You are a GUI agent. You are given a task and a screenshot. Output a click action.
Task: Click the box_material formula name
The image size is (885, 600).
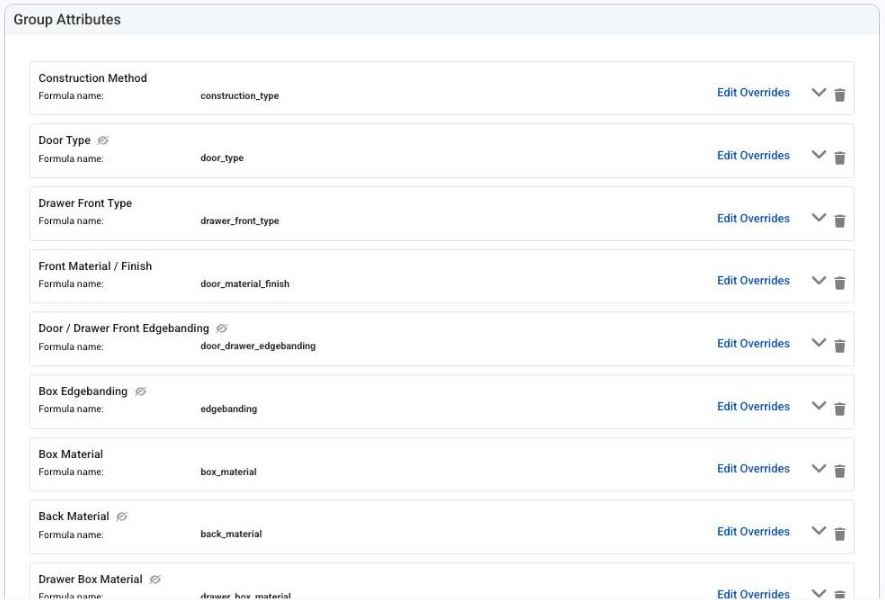(229, 471)
